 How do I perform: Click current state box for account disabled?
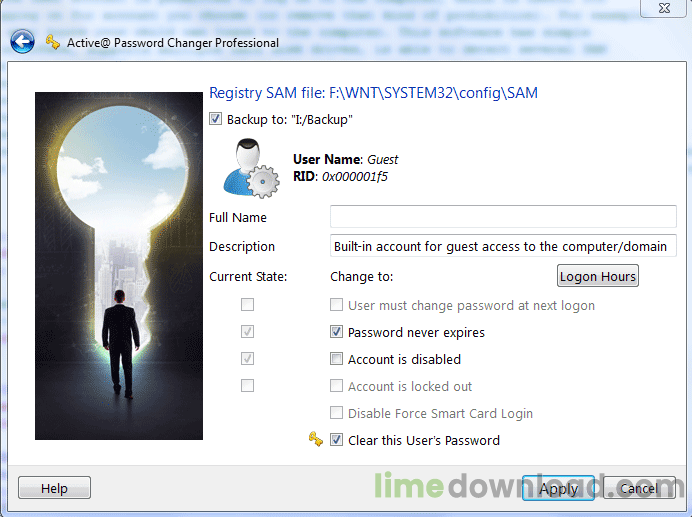coord(248,359)
